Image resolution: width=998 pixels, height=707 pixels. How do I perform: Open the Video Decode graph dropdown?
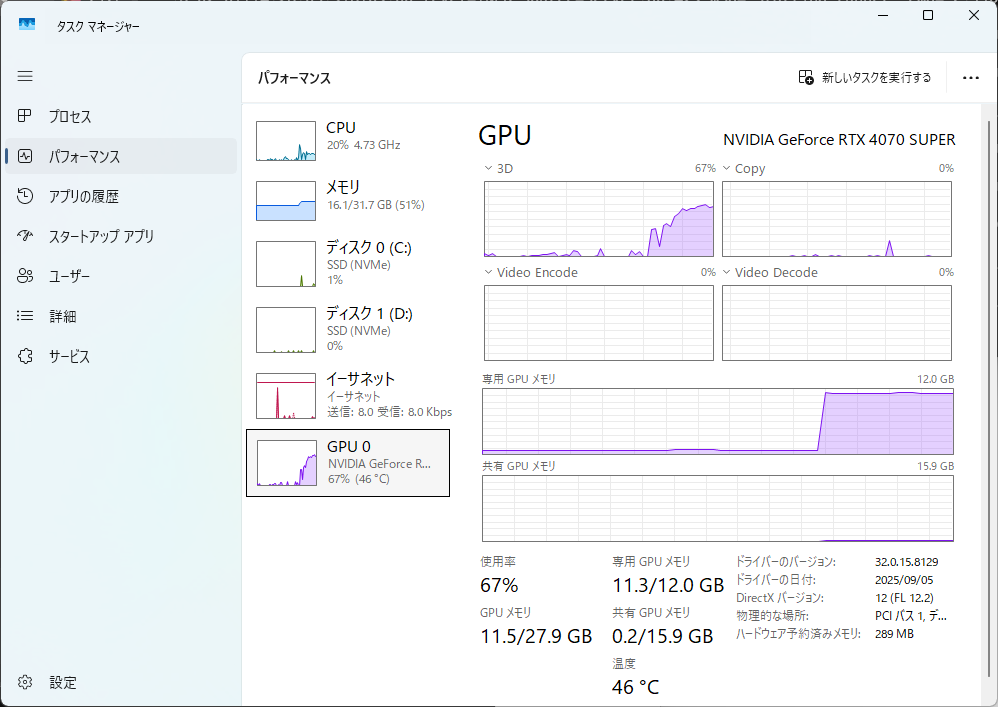click(x=727, y=273)
